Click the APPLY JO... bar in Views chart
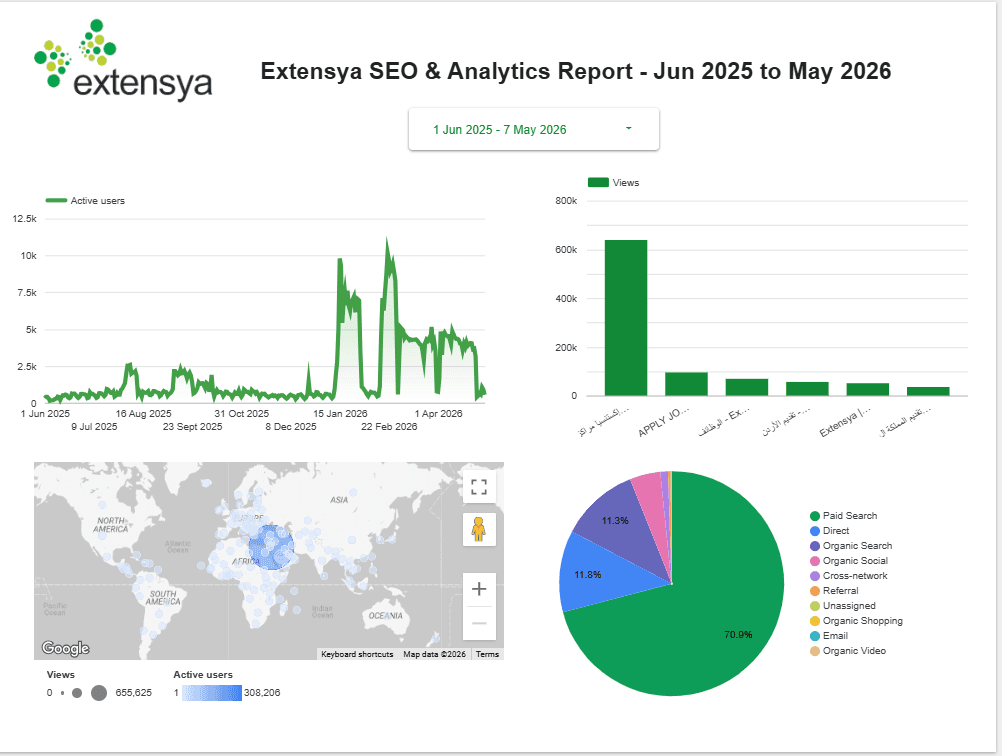1002x756 pixels. (686, 384)
